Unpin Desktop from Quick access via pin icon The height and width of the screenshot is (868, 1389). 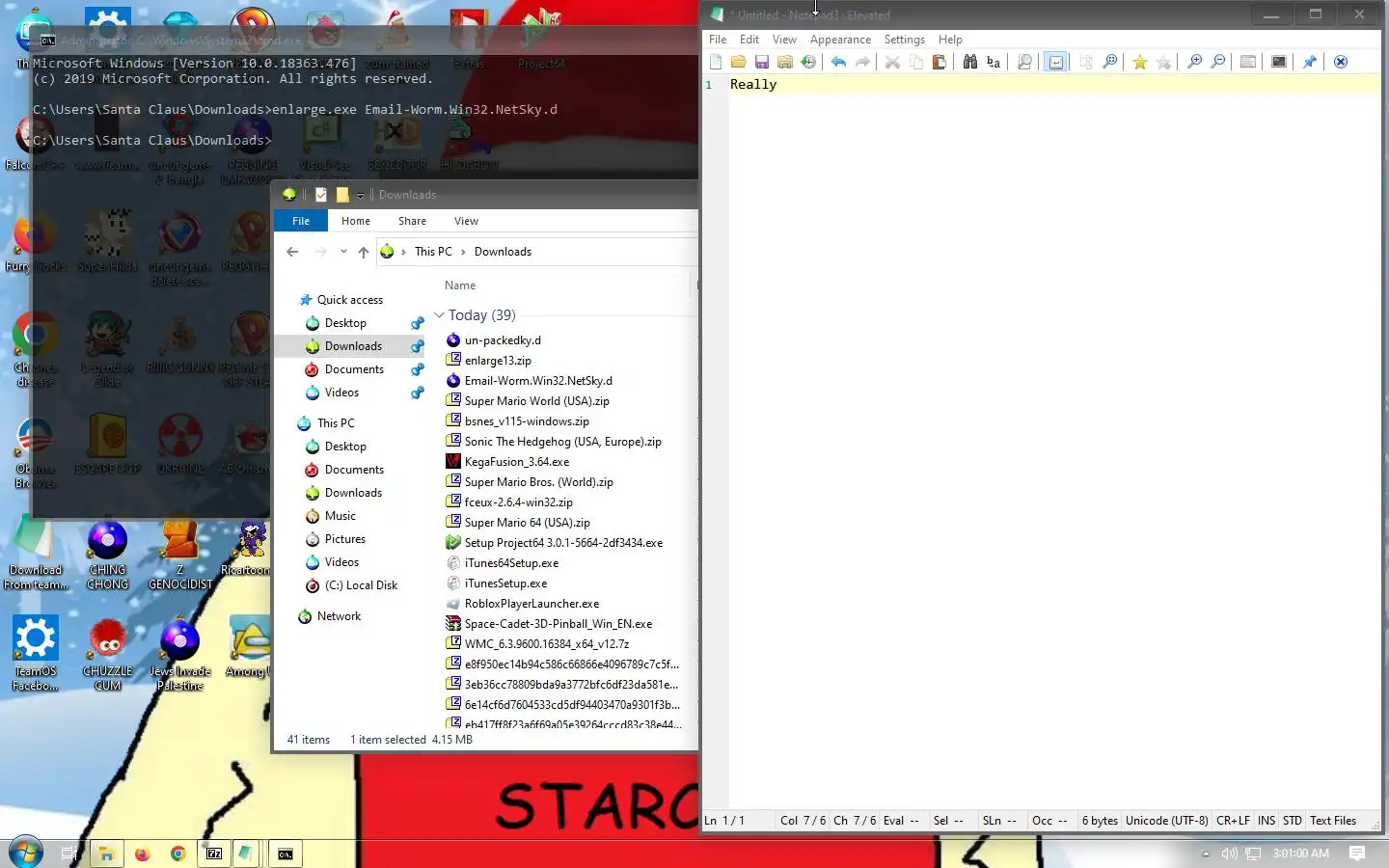pyautogui.click(x=417, y=323)
